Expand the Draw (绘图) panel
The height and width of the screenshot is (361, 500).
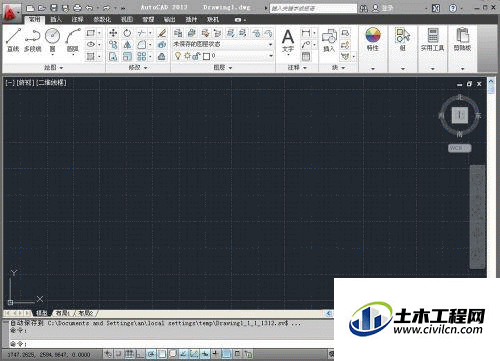pyautogui.click(x=53, y=68)
